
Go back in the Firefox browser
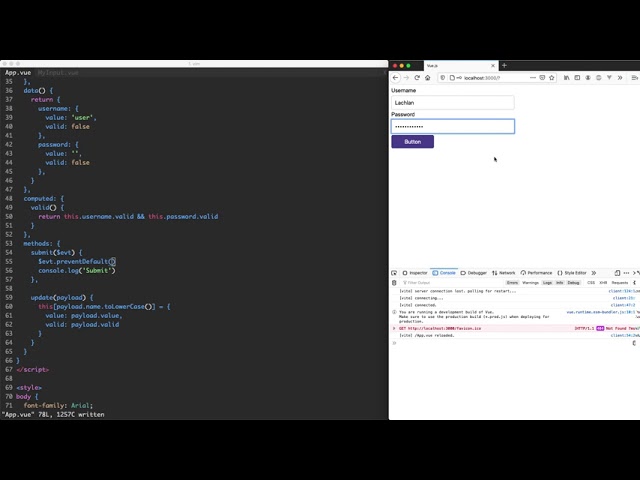tap(395, 78)
